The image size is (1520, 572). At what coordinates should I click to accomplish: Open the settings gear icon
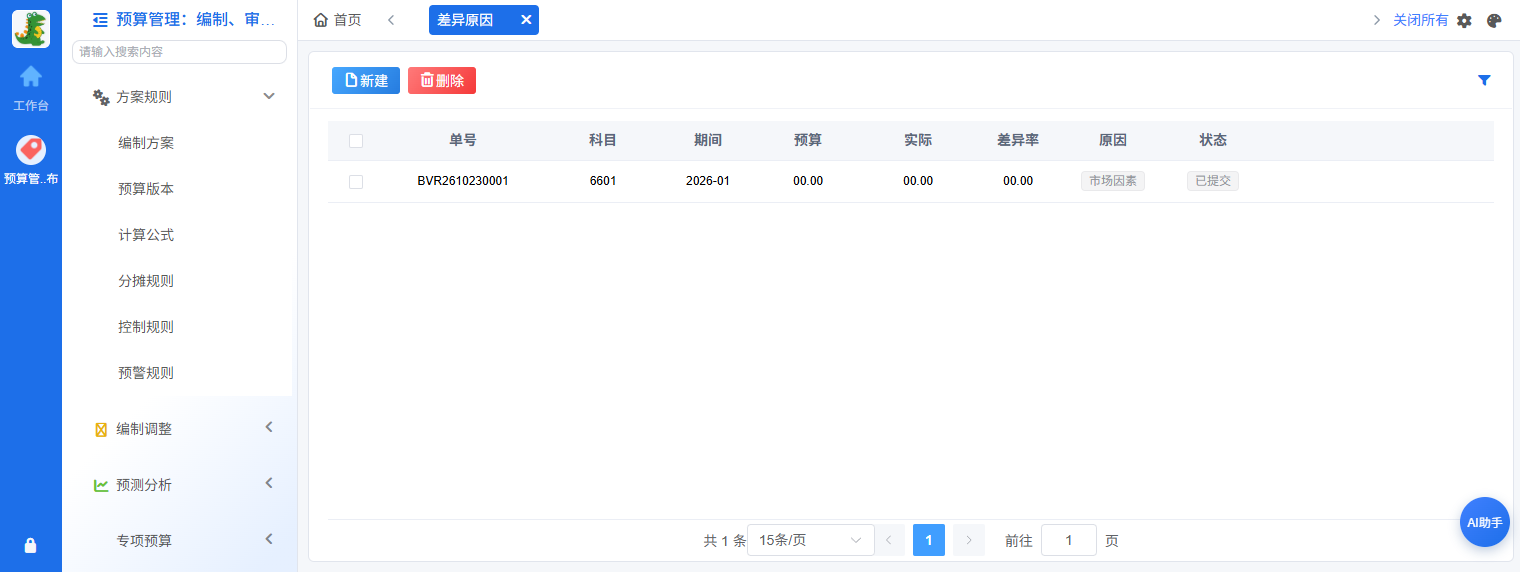tap(1464, 20)
